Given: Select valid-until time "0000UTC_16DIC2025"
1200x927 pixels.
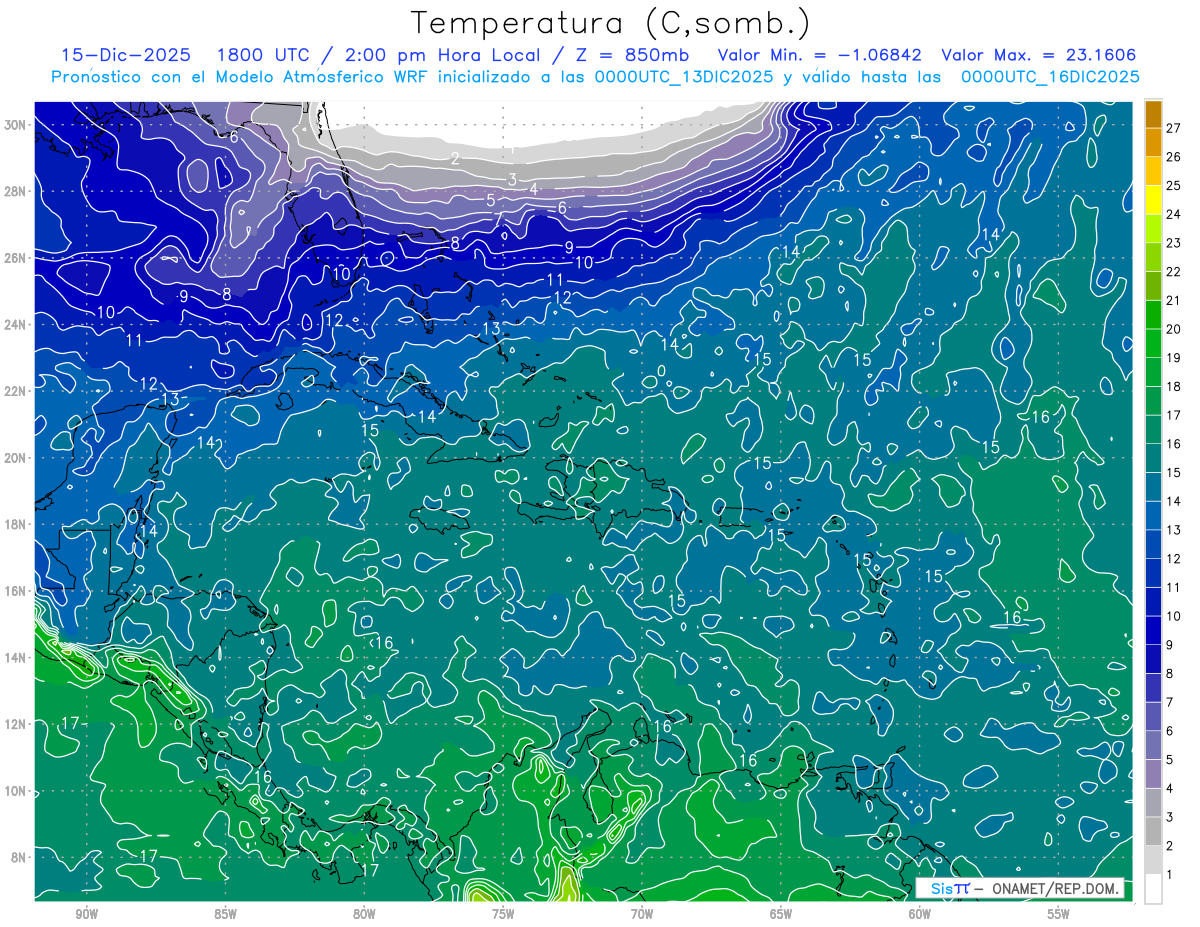Looking at the screenshot, I should pyautogui.click(x=1050, y=77).
